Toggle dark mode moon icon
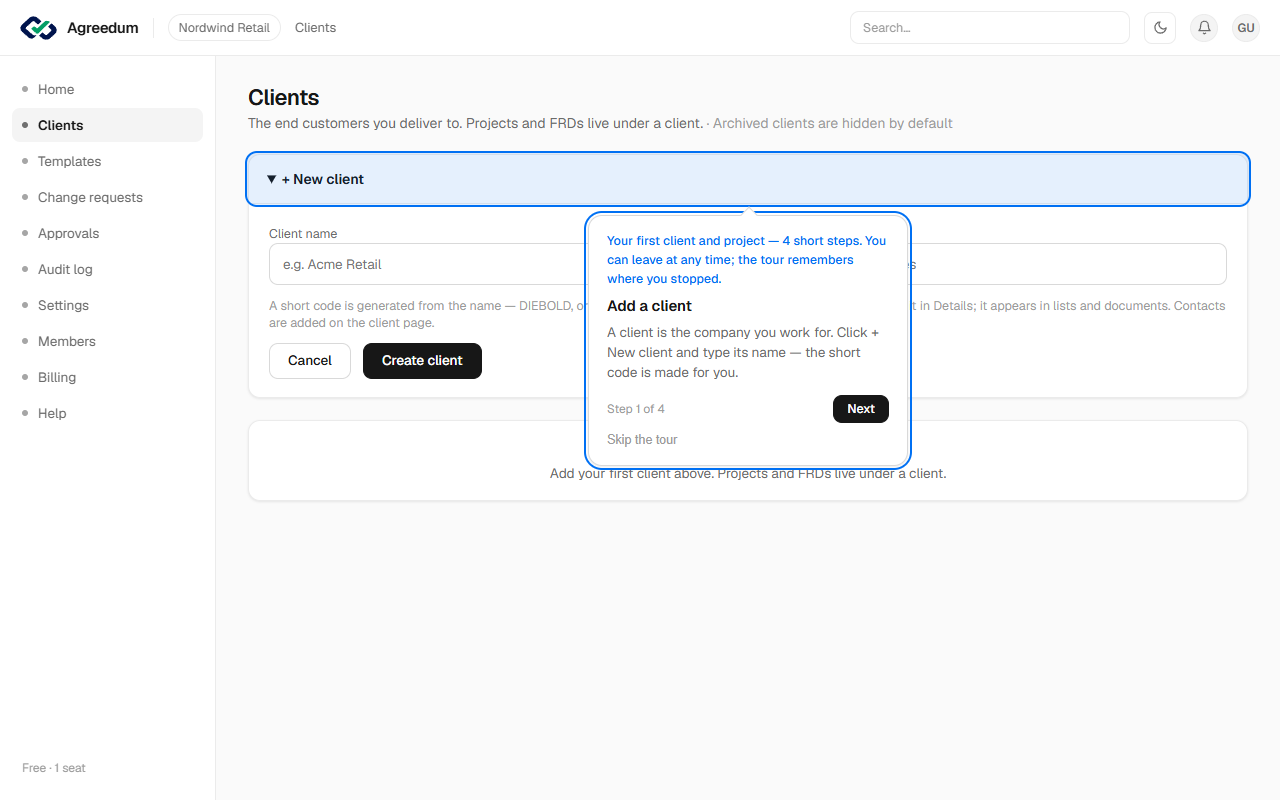 [x=1160, y=28]
